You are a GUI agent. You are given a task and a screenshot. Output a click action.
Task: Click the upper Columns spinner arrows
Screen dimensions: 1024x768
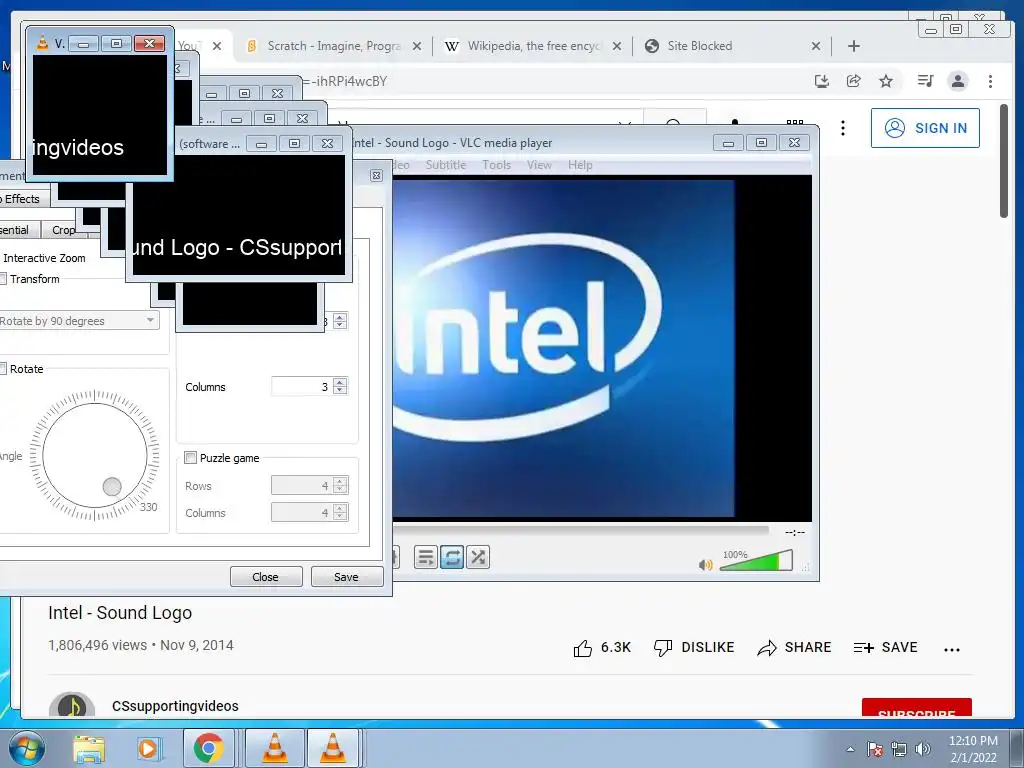click(340, 386)
